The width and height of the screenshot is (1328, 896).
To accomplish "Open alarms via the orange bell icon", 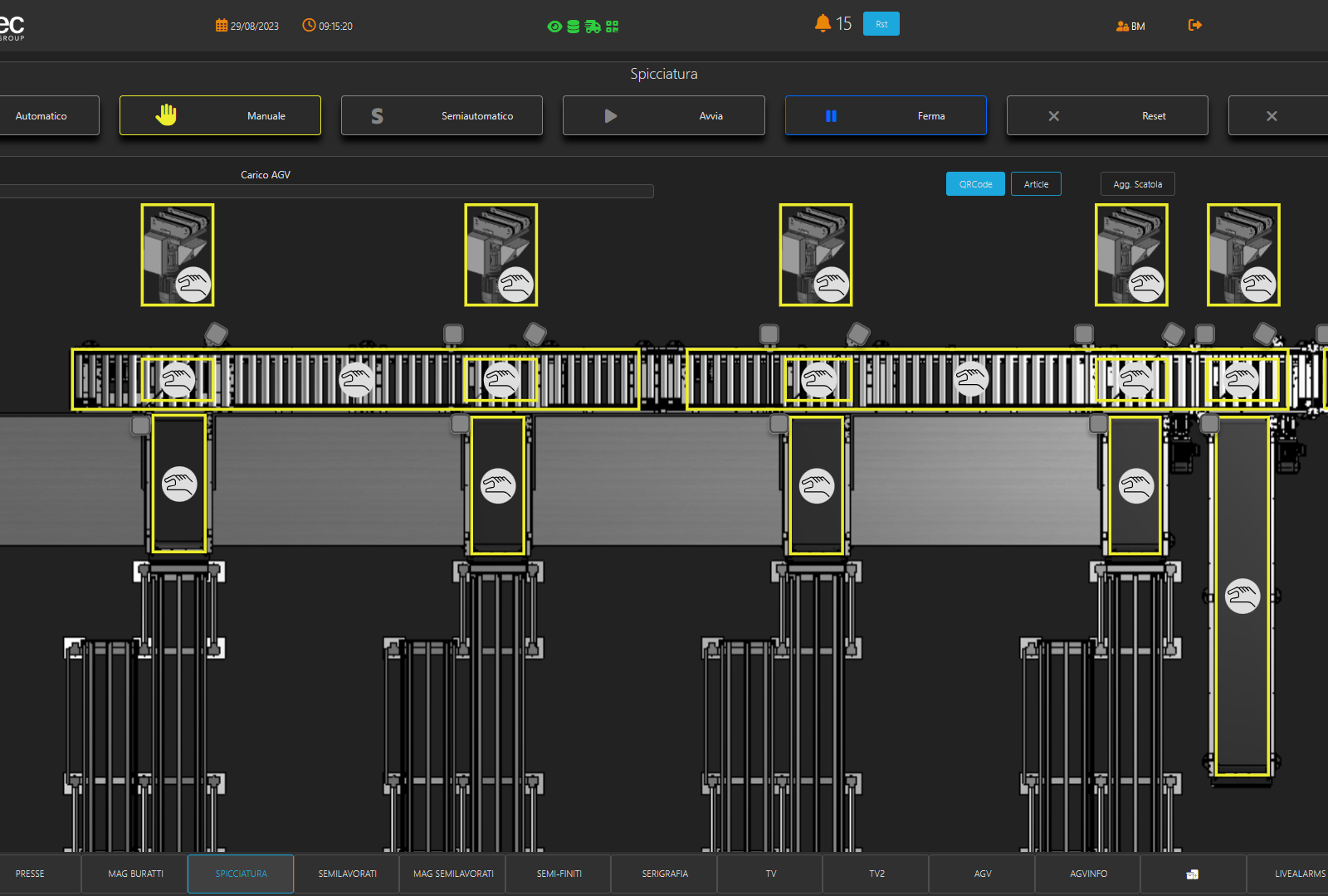I will tap(823, 23).
